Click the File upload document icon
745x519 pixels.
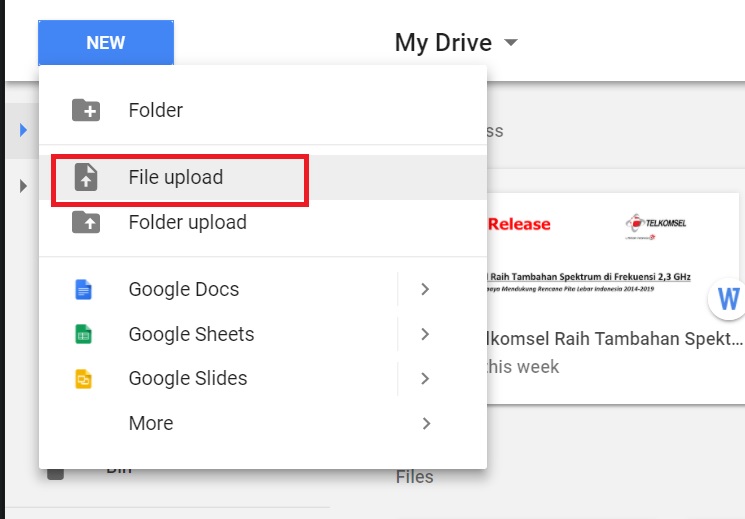86,177
